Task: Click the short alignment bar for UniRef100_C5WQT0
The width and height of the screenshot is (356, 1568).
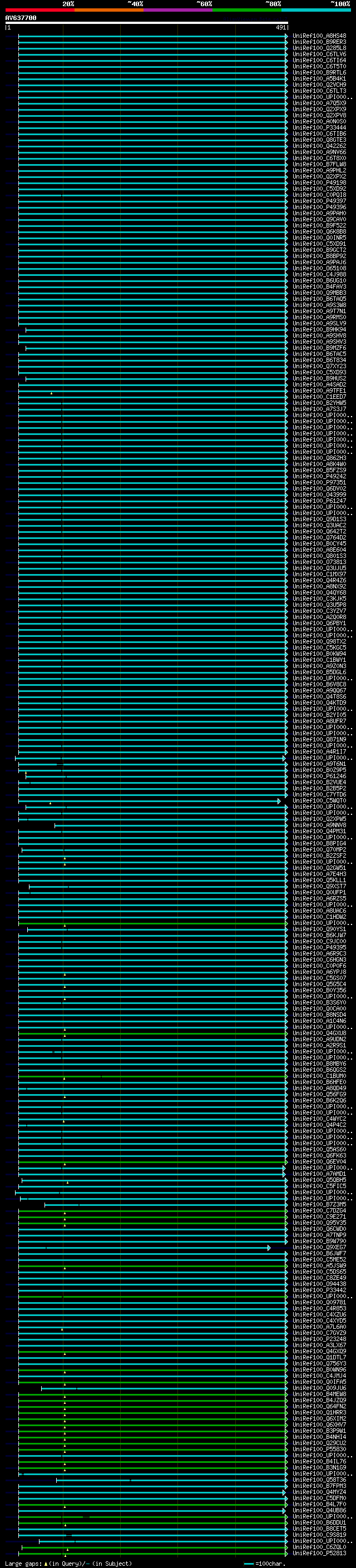Action: click(149, 801)
